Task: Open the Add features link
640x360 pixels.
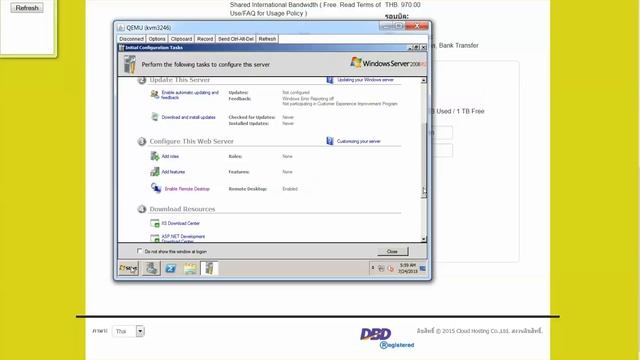Action: pos(173,172)
